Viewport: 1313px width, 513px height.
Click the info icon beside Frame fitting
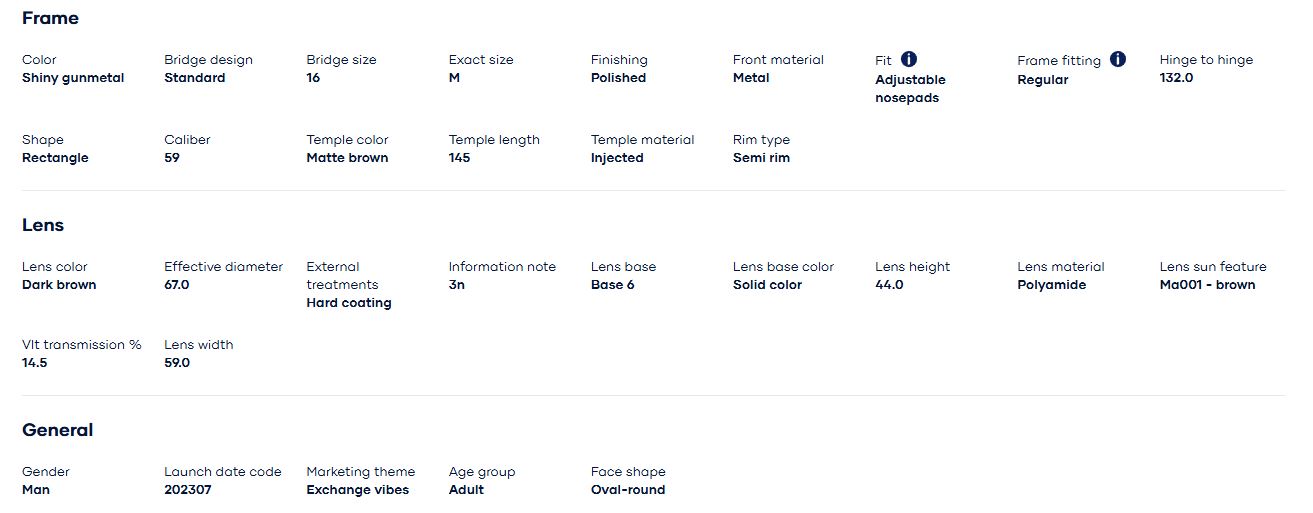[x=1118, y=59]
